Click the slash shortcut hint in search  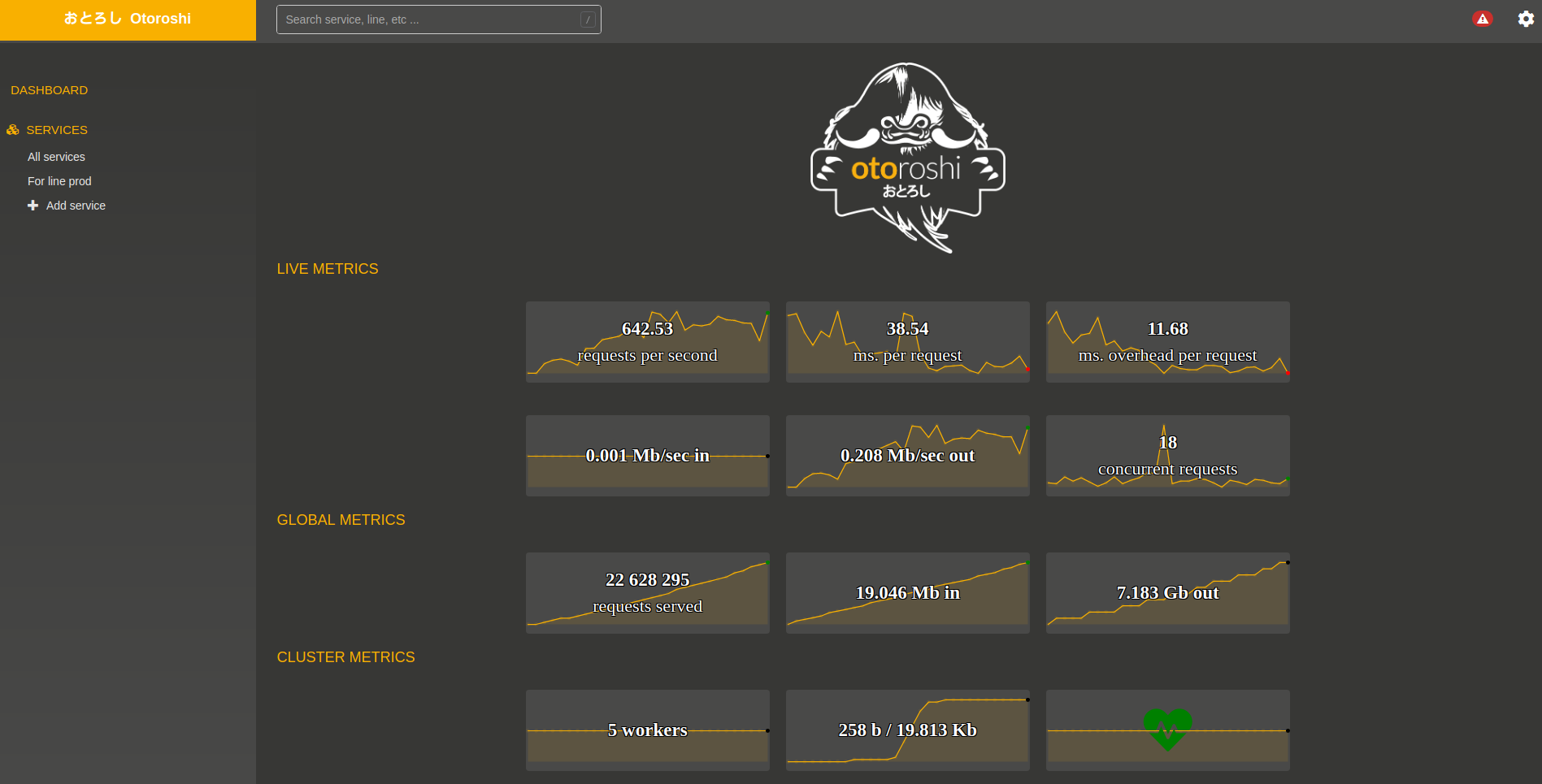[x=588, y=19]
